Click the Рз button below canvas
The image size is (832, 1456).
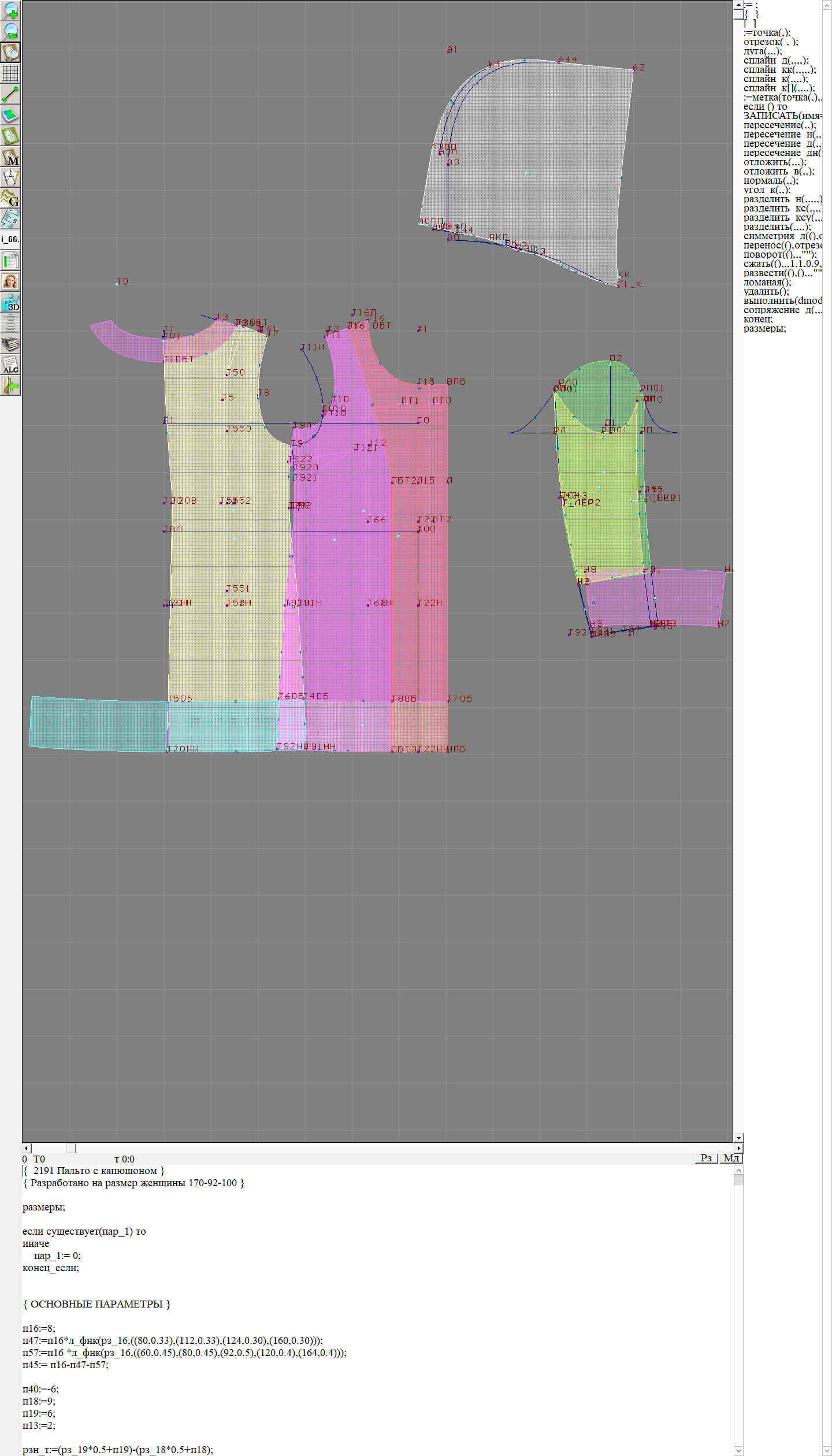pyautogui.click(x=706, y=1158)
